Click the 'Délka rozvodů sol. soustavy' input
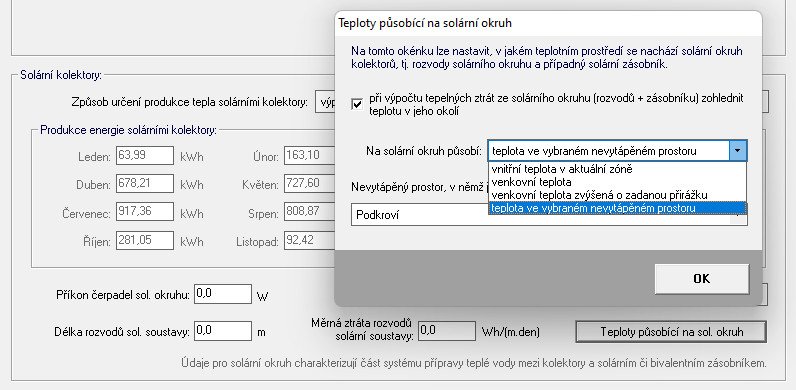Screen dimensions: 796x390 [223, 331]
